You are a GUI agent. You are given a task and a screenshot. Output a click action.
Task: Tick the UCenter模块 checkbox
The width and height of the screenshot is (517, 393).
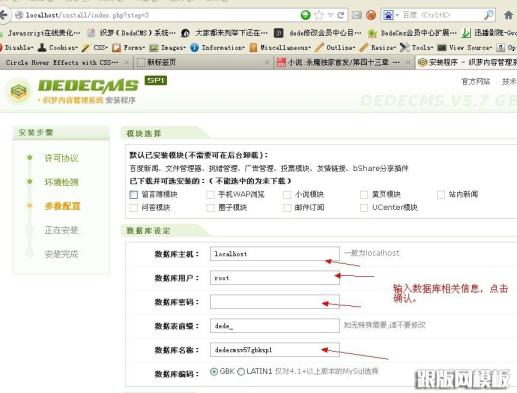tap(364, 208)
